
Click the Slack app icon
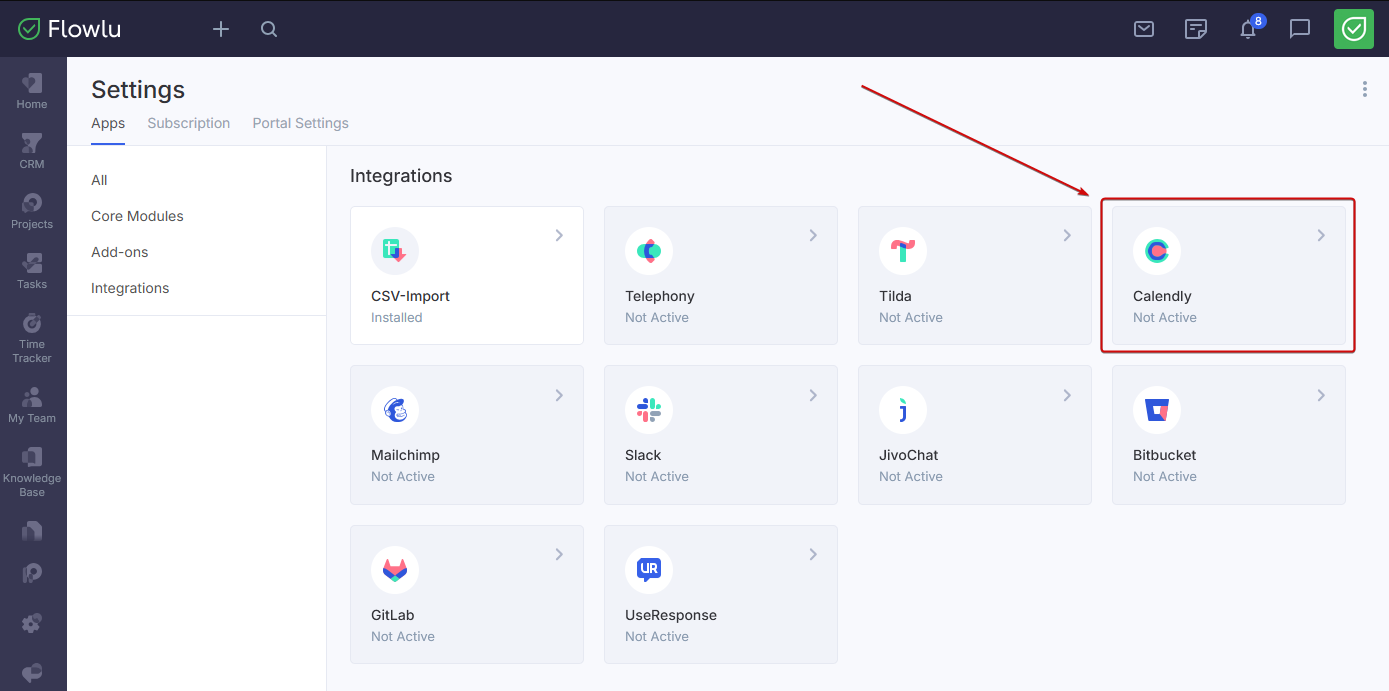pos(649,410)
